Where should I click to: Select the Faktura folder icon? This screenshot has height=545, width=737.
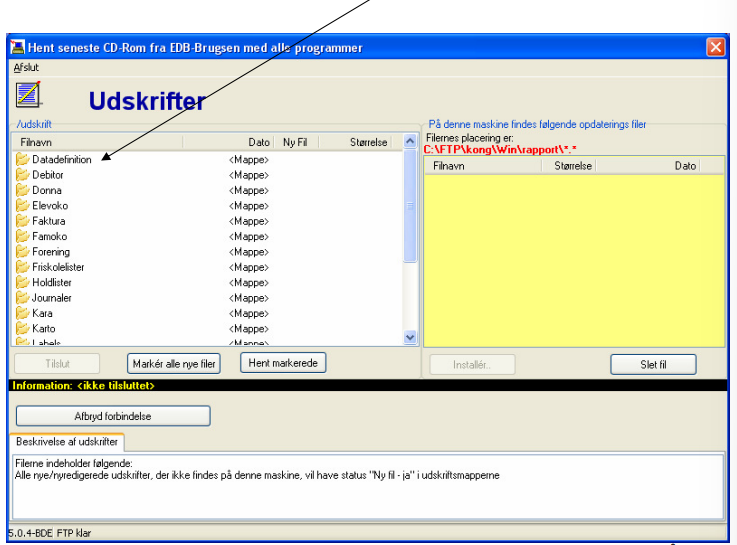[22, 221]
